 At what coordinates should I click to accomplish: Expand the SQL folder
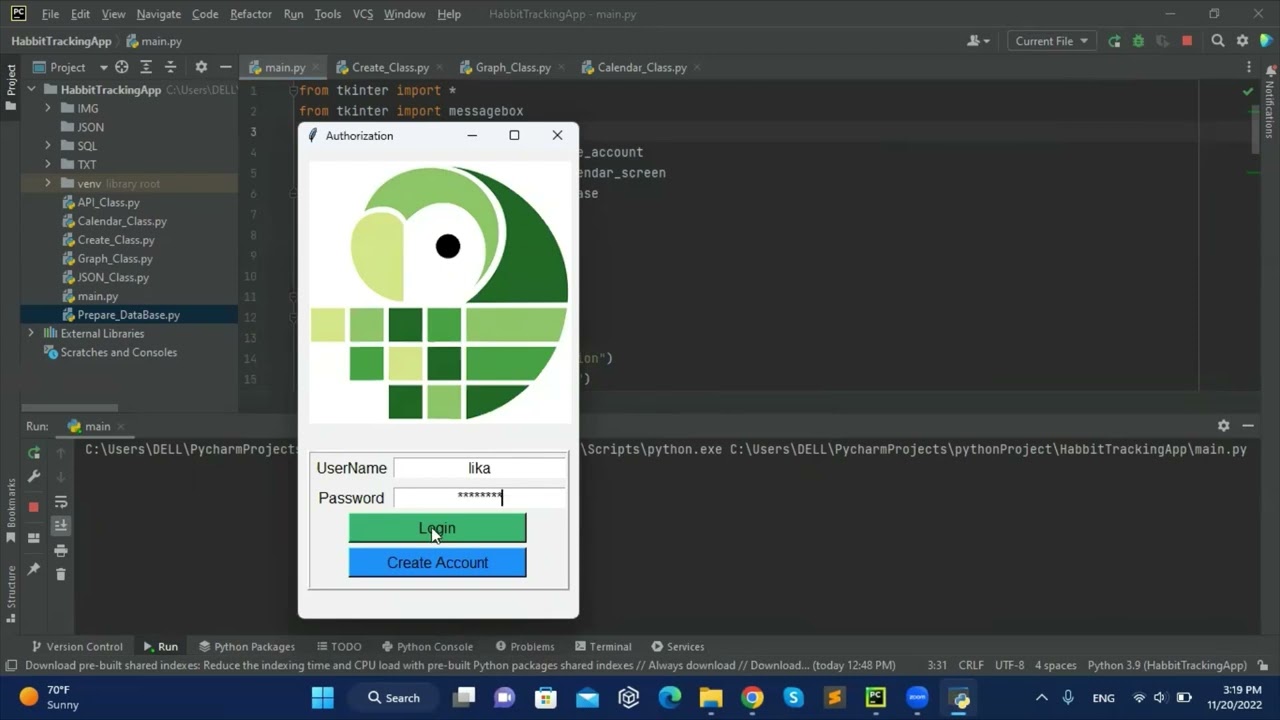pos(47,146)
